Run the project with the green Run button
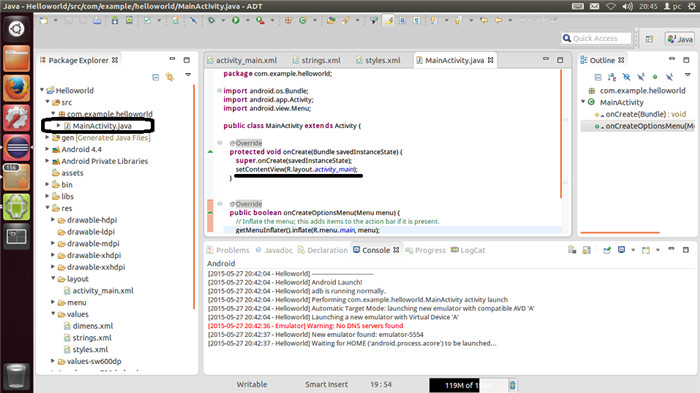Viewport: 700px width, 393px height. [x=236, y=20]
